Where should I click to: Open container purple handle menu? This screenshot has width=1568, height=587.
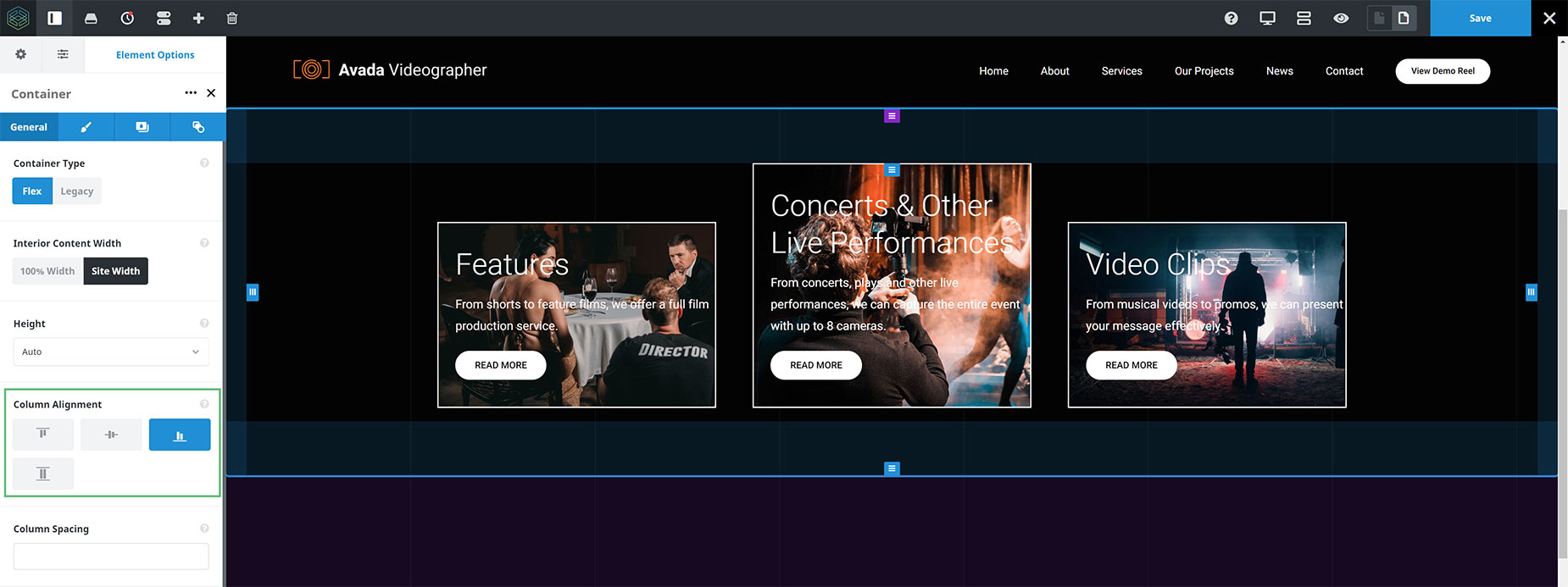(892, 116)
